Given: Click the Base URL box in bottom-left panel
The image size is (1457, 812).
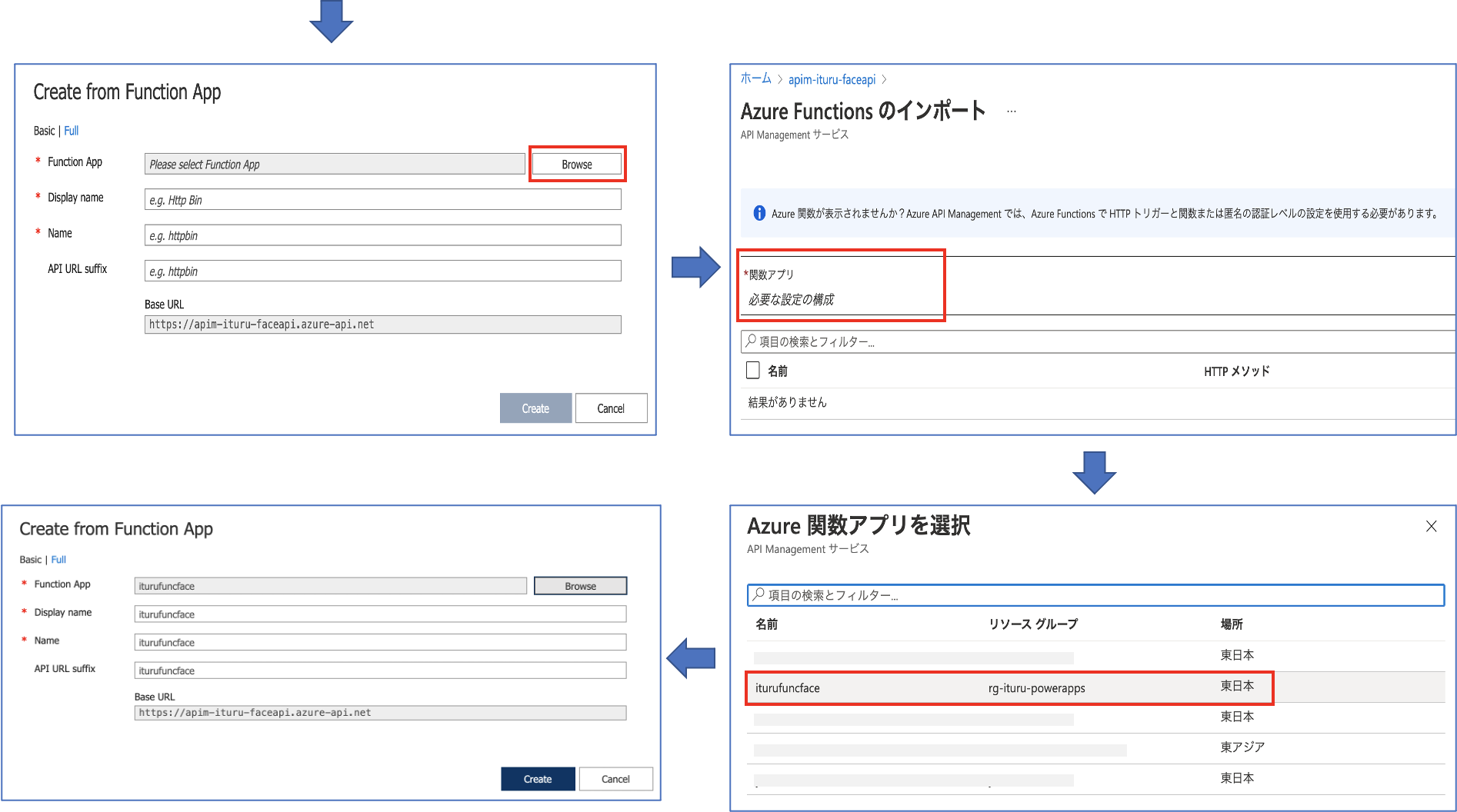Looking at the screenshot, I should 380,713.
